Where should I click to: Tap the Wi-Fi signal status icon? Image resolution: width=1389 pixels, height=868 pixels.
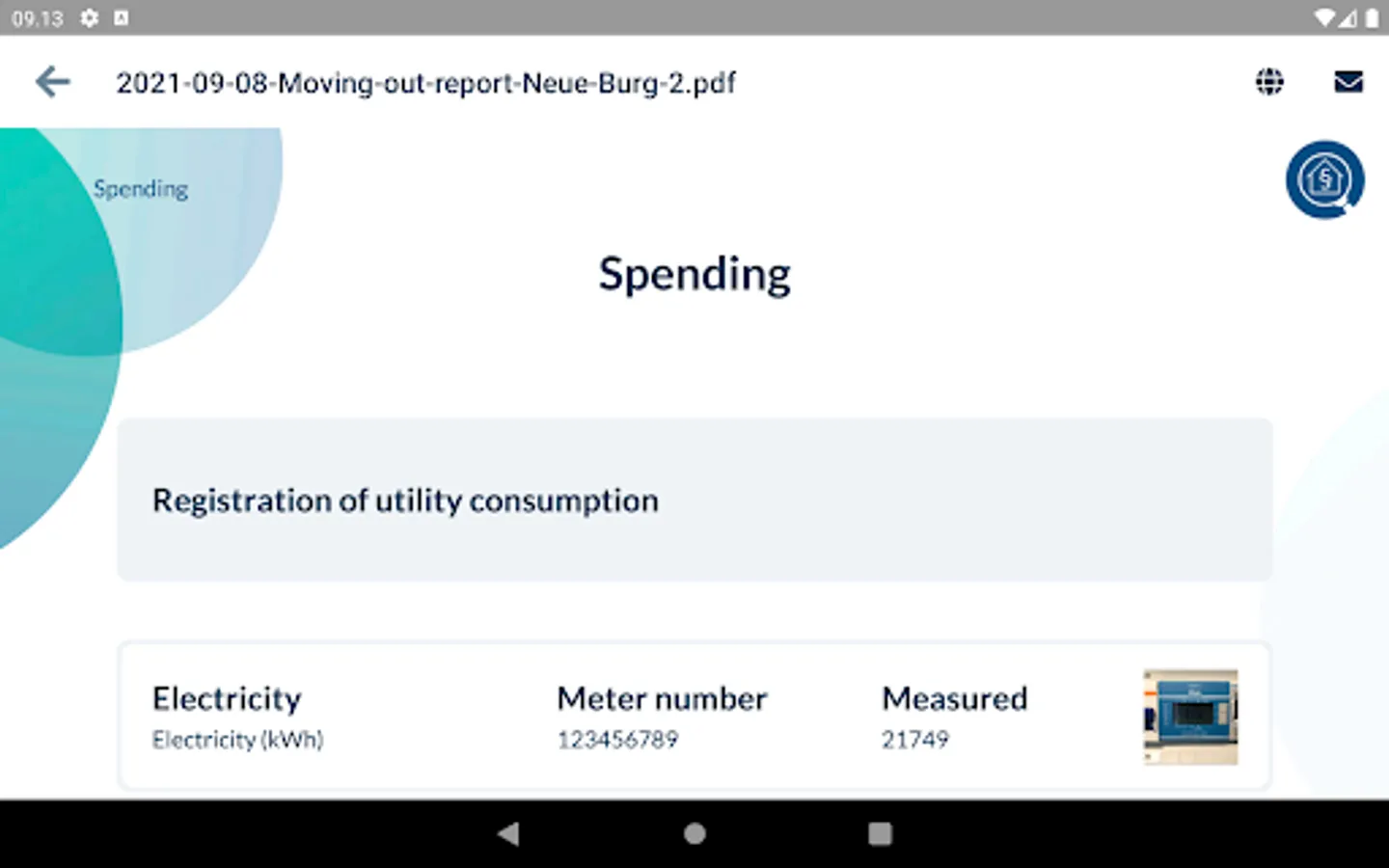pyautogui.click(x=1324, y=17)
